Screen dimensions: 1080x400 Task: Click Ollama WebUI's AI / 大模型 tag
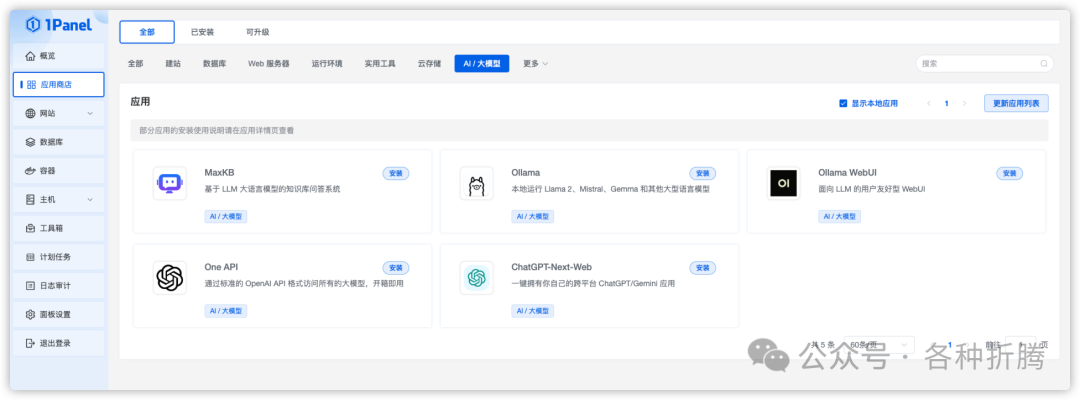840,216
